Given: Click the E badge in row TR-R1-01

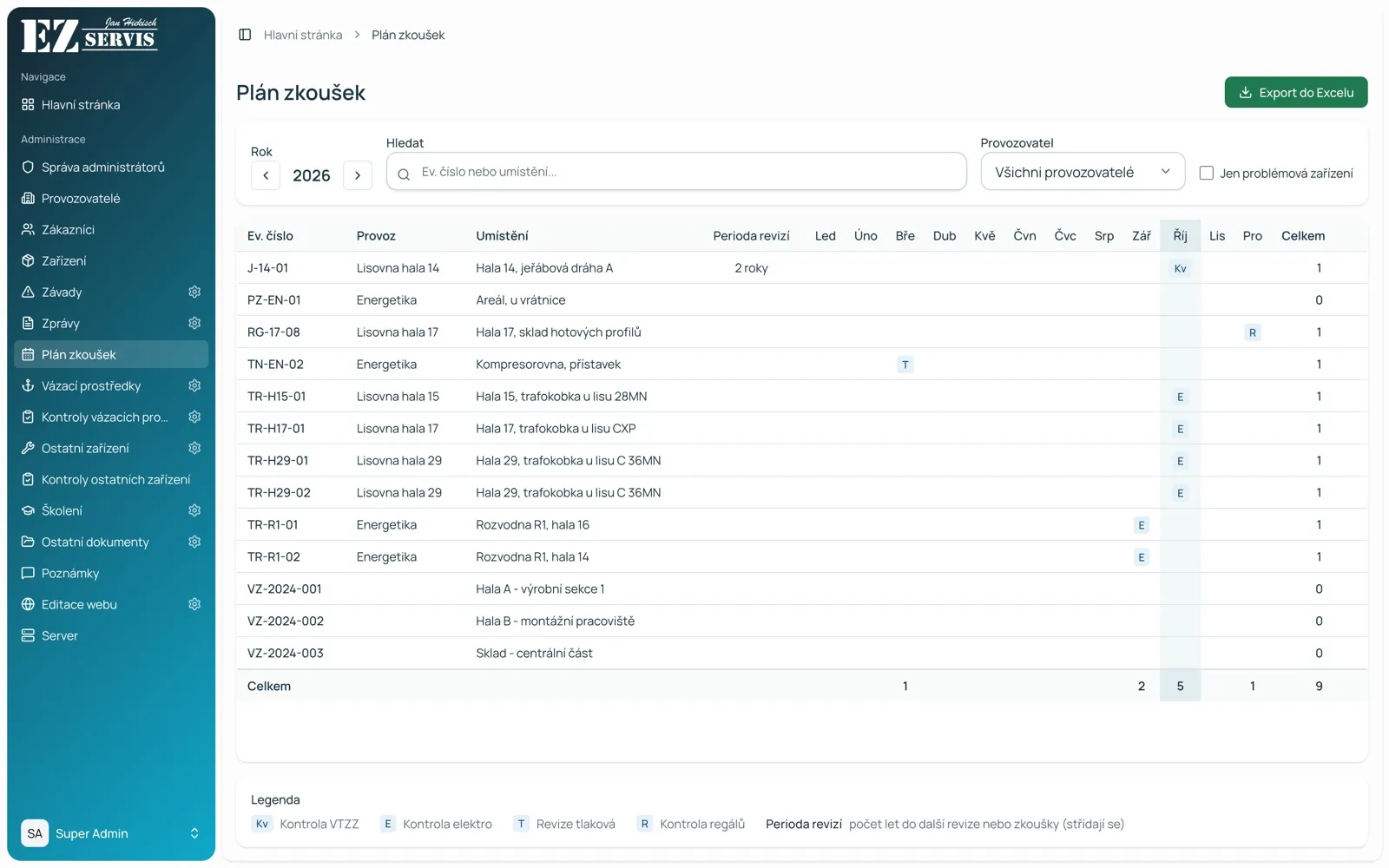Looking at the screenshot, I should 1141,525.
